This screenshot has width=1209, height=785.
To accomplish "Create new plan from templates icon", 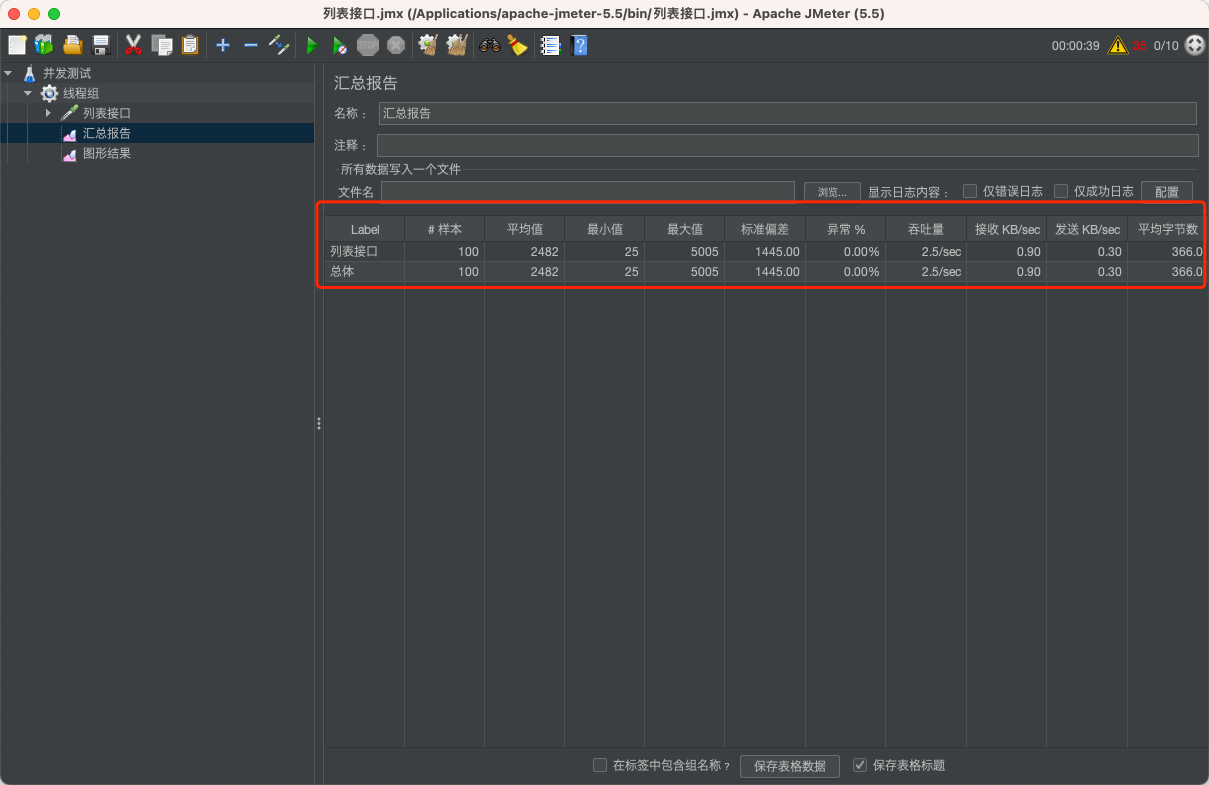I will pyautogui.click(x=43, y=45).
